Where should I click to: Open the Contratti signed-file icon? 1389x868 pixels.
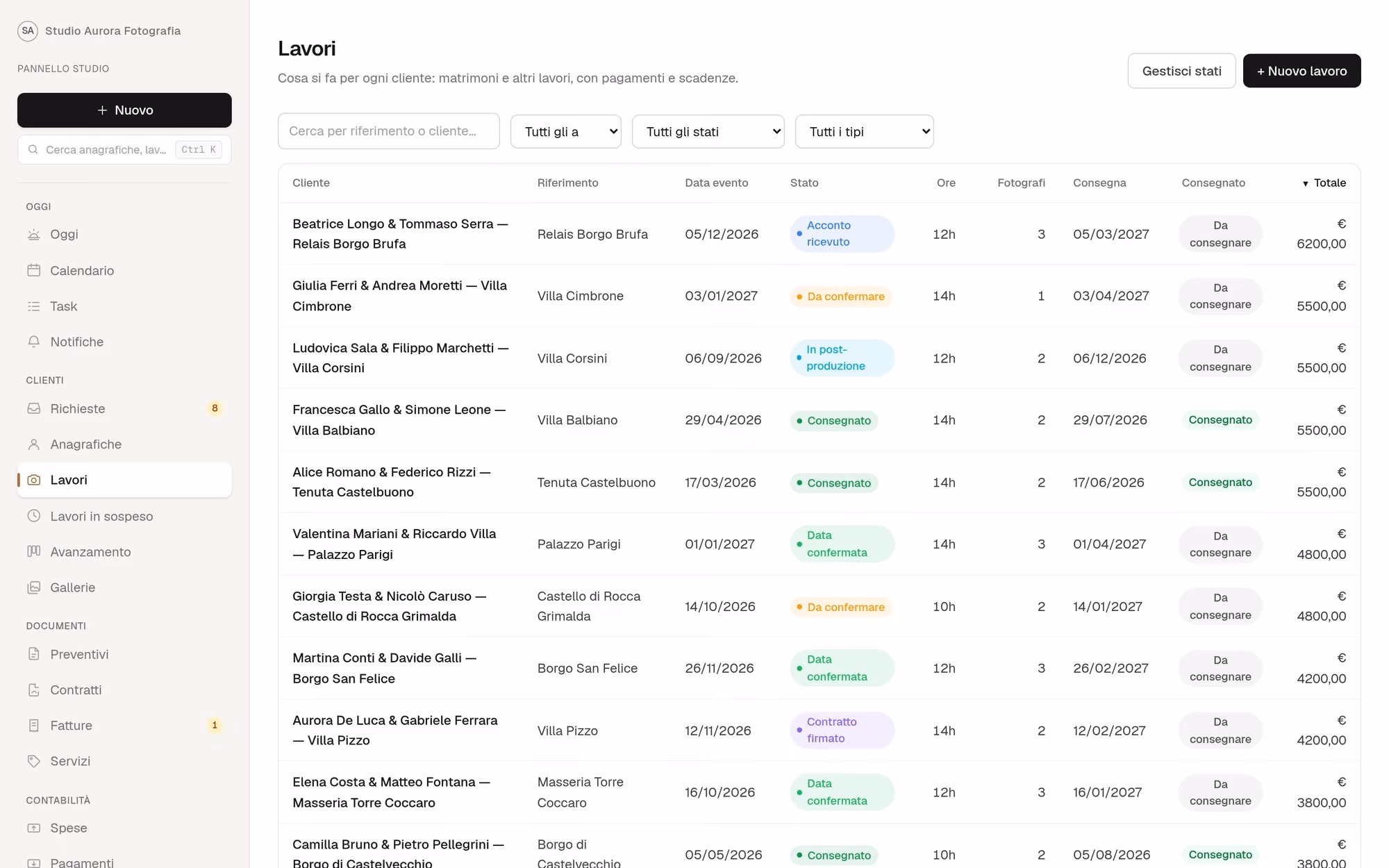click(x=33, y=690)
